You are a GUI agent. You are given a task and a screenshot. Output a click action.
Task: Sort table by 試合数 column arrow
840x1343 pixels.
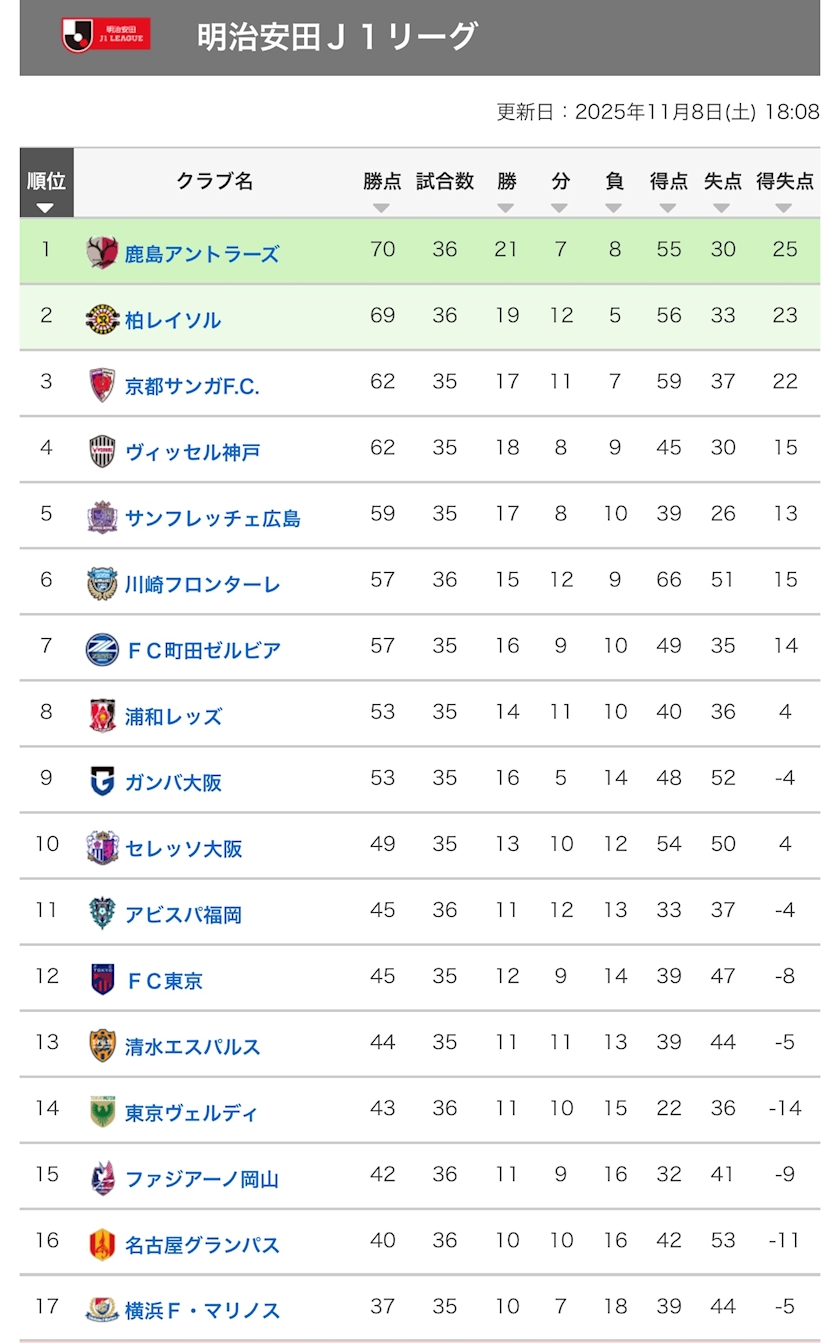point(443,208)
